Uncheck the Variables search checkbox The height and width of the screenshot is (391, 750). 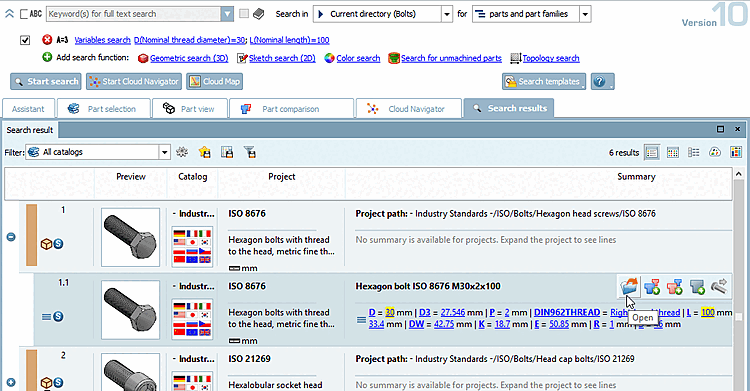click(25, 40)
